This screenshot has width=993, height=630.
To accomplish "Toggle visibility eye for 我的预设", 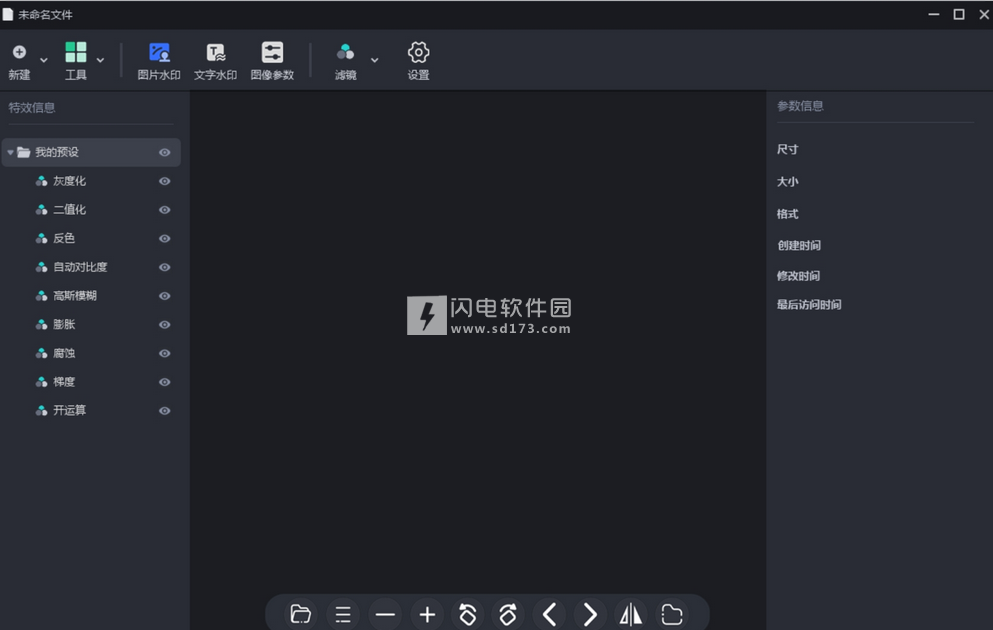I will [165, 153].
